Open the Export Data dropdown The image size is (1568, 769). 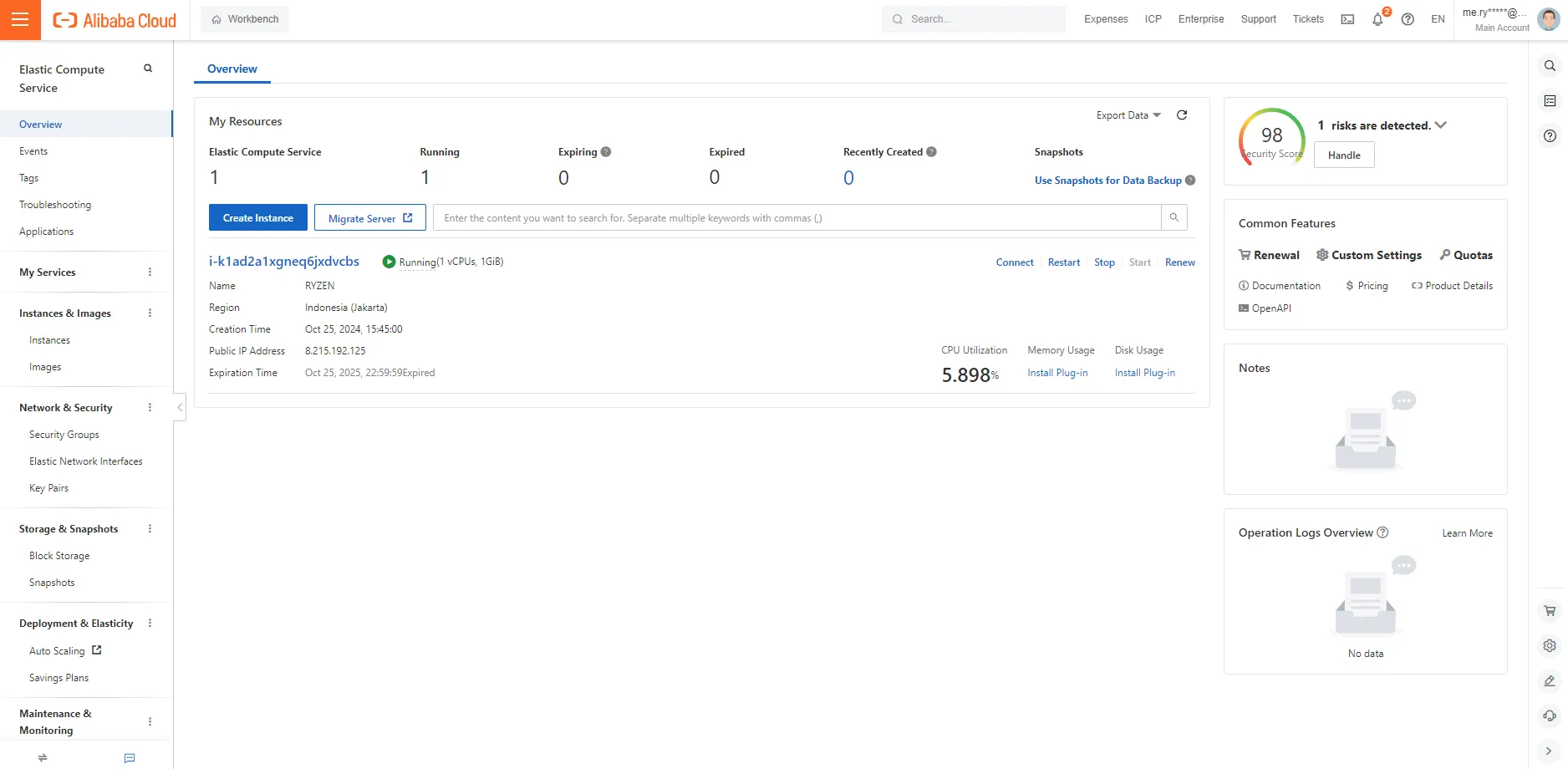tap(1128, 115)
